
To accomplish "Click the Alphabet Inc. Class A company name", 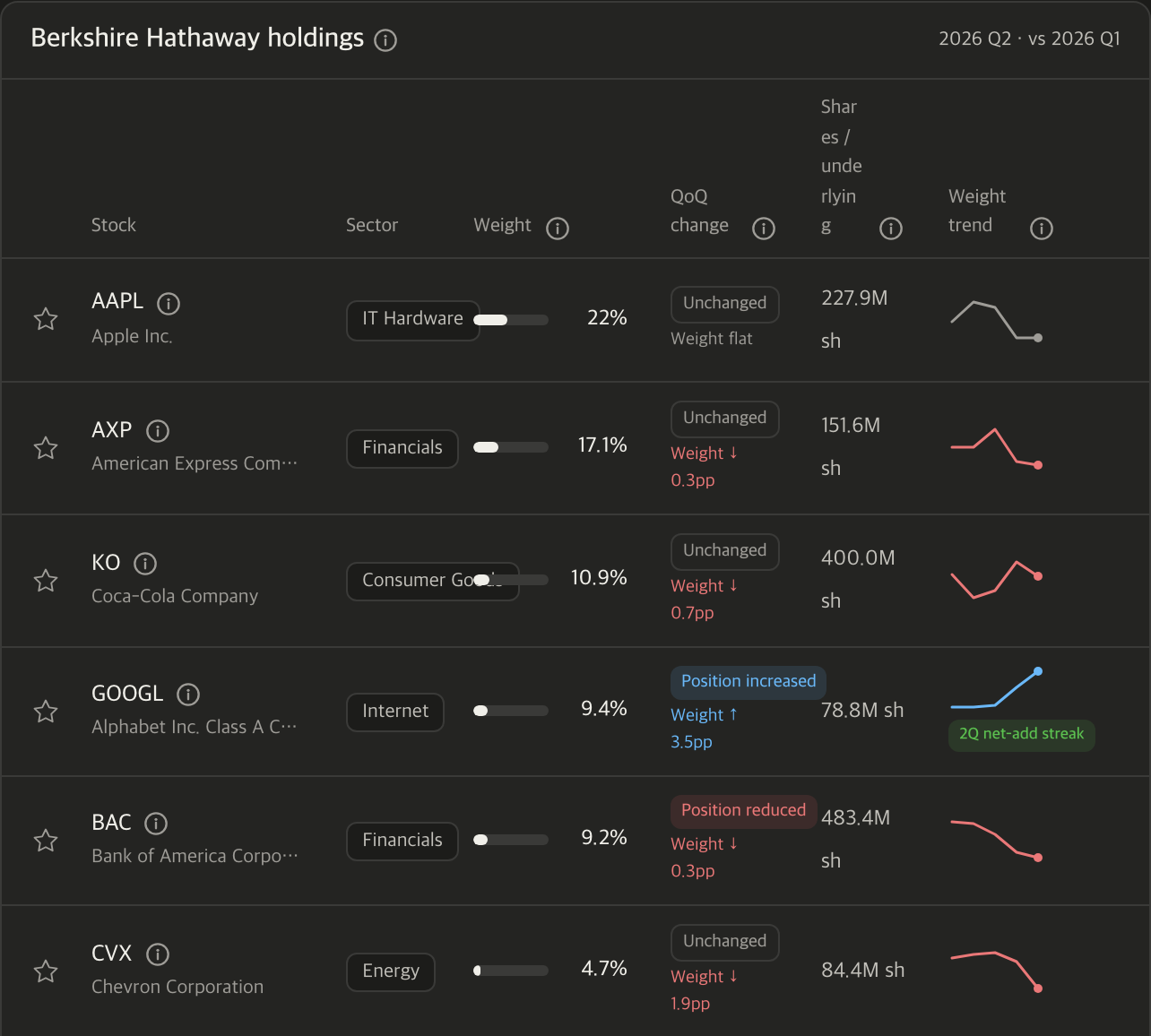I will click(x=195, y=727).
